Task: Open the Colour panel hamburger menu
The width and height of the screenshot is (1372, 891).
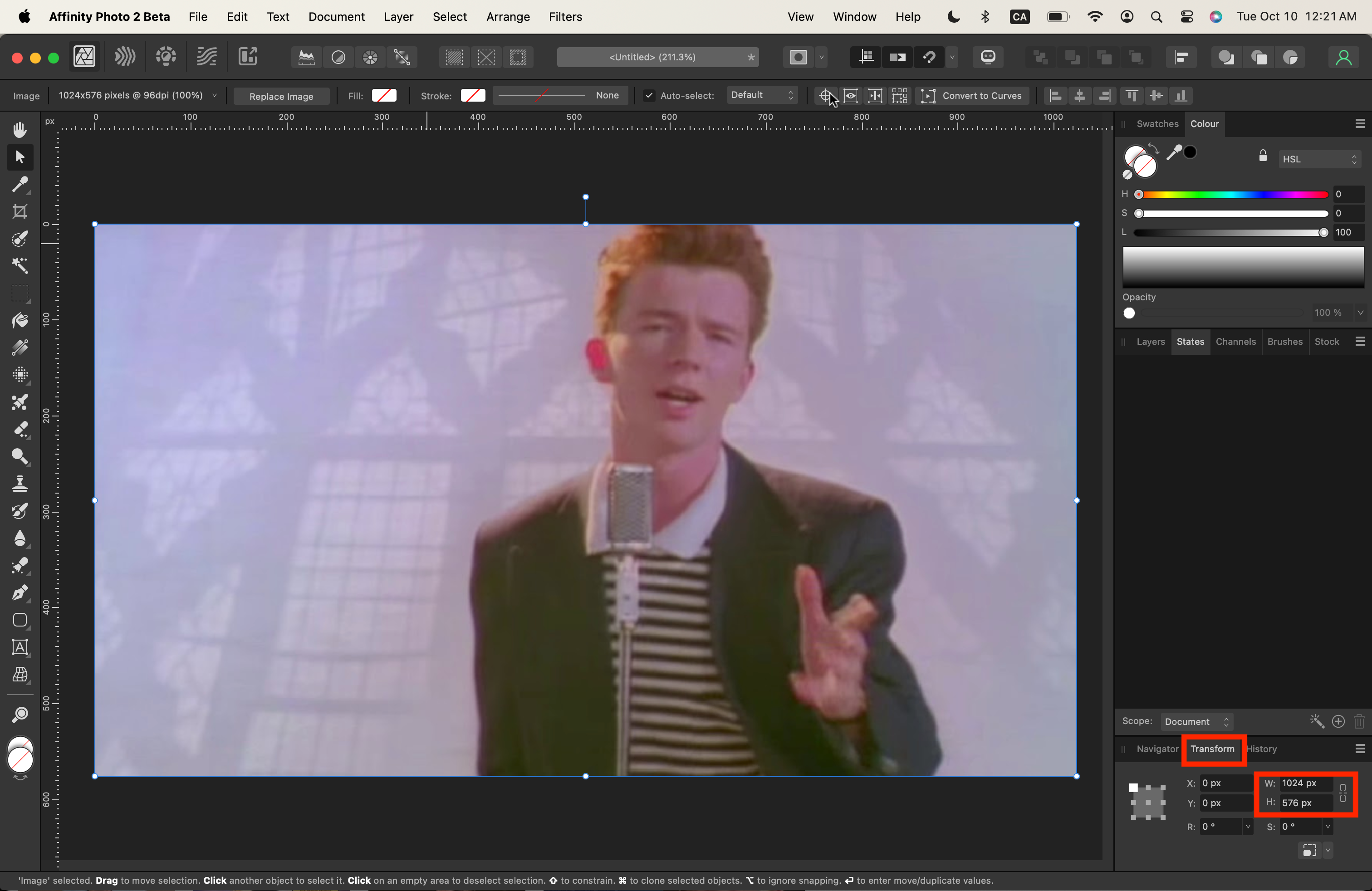Action: tap(1360, 124)
